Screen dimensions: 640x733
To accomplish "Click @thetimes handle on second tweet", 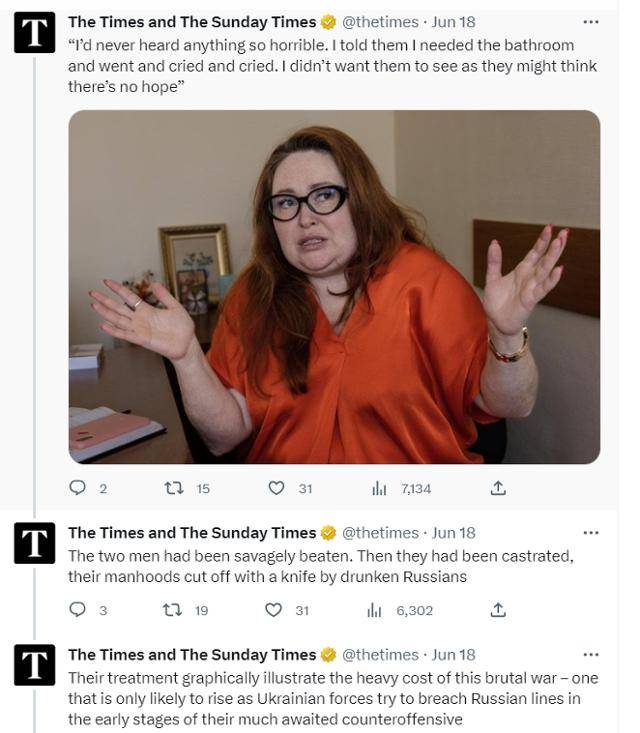I will tap(380, 533).
